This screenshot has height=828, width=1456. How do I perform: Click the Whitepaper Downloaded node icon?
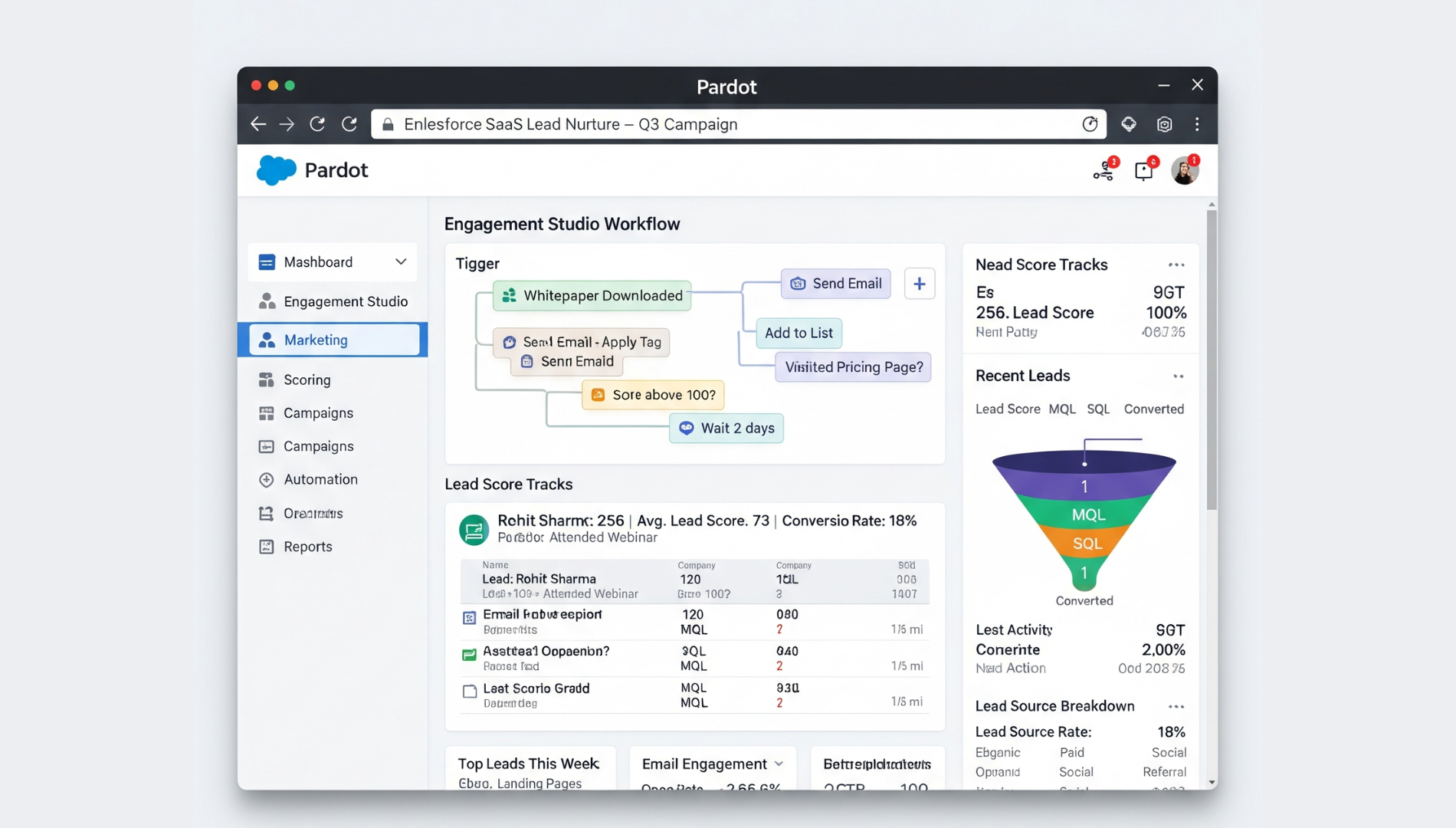click(509, 295)
